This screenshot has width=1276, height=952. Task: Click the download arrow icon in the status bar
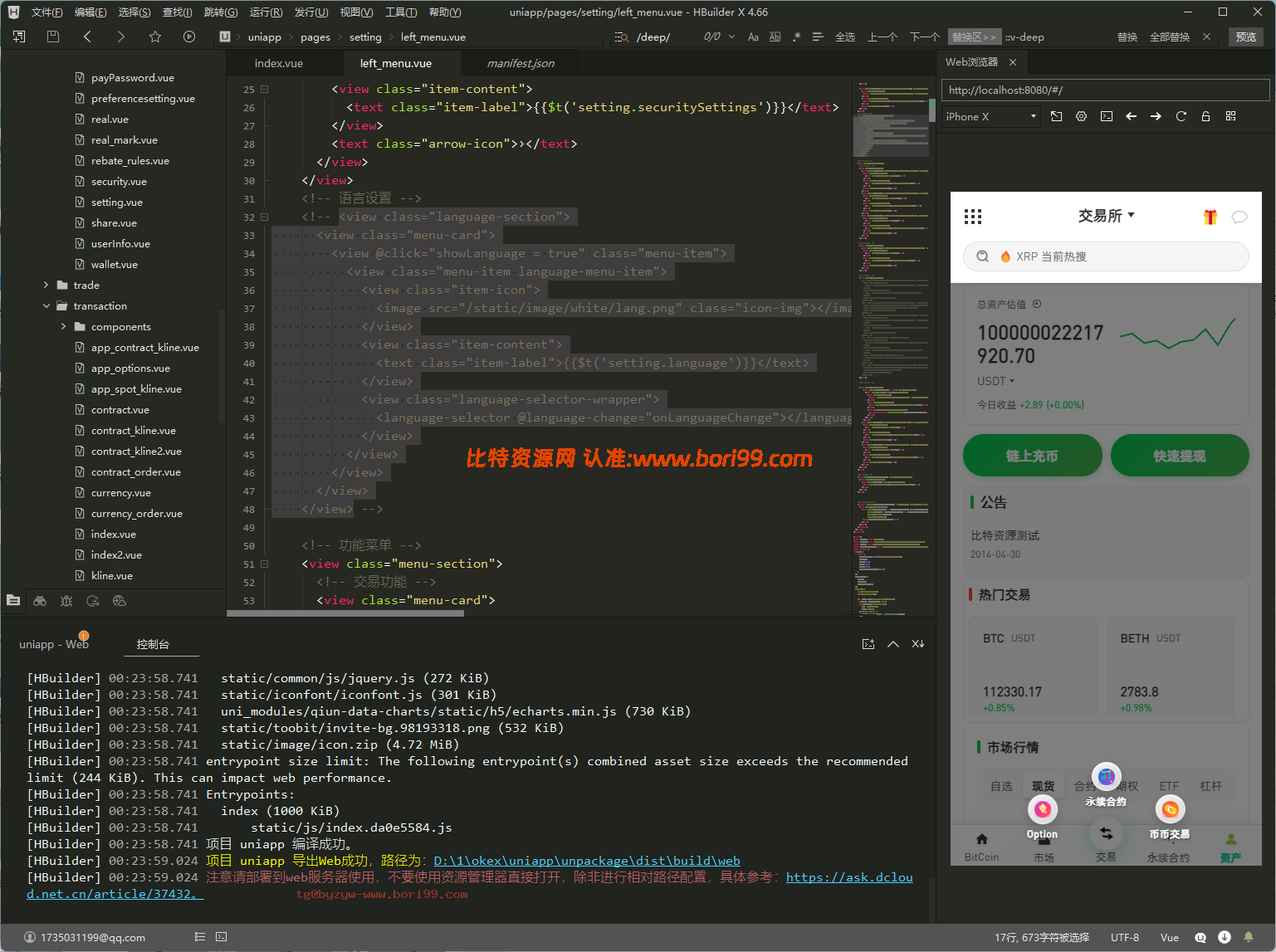[x=1225, y=937]
